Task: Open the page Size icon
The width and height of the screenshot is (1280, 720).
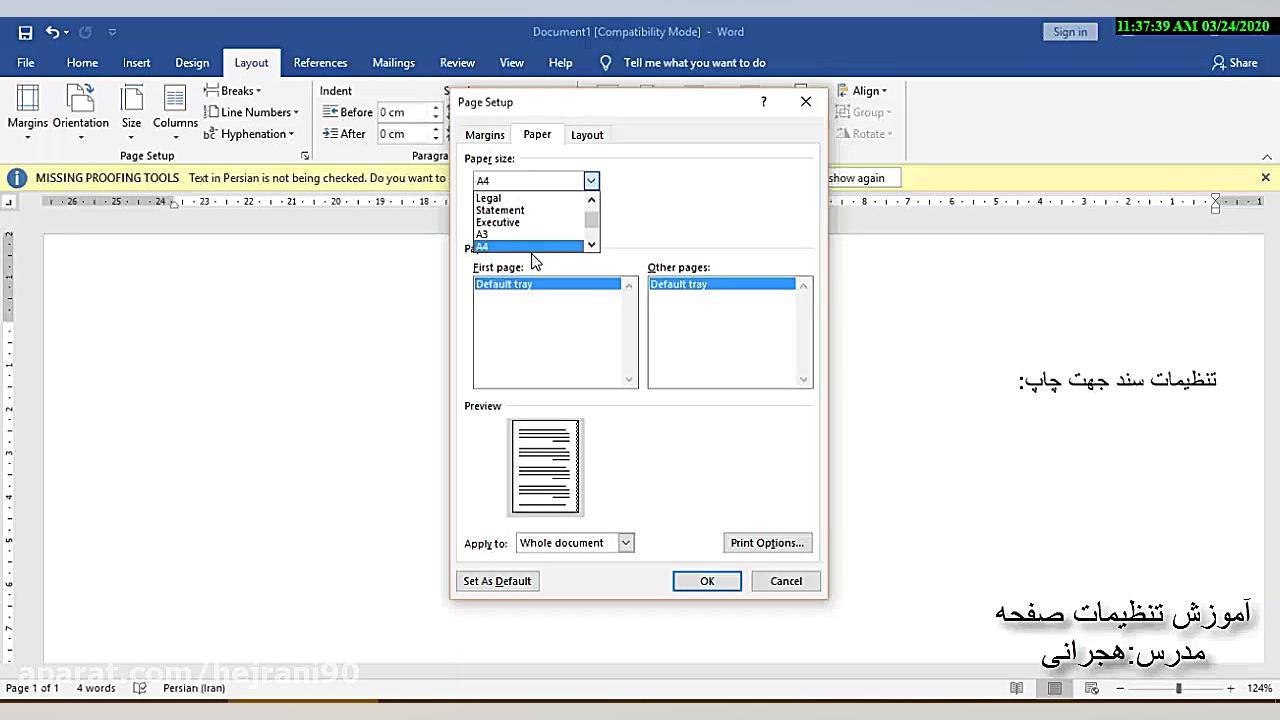Action: [131, 100]
